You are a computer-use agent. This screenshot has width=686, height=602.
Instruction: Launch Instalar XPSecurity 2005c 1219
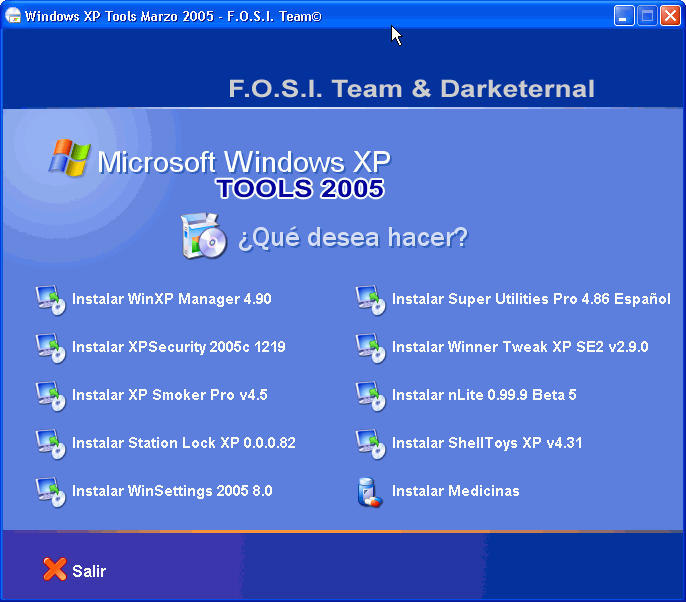(178, 347)
